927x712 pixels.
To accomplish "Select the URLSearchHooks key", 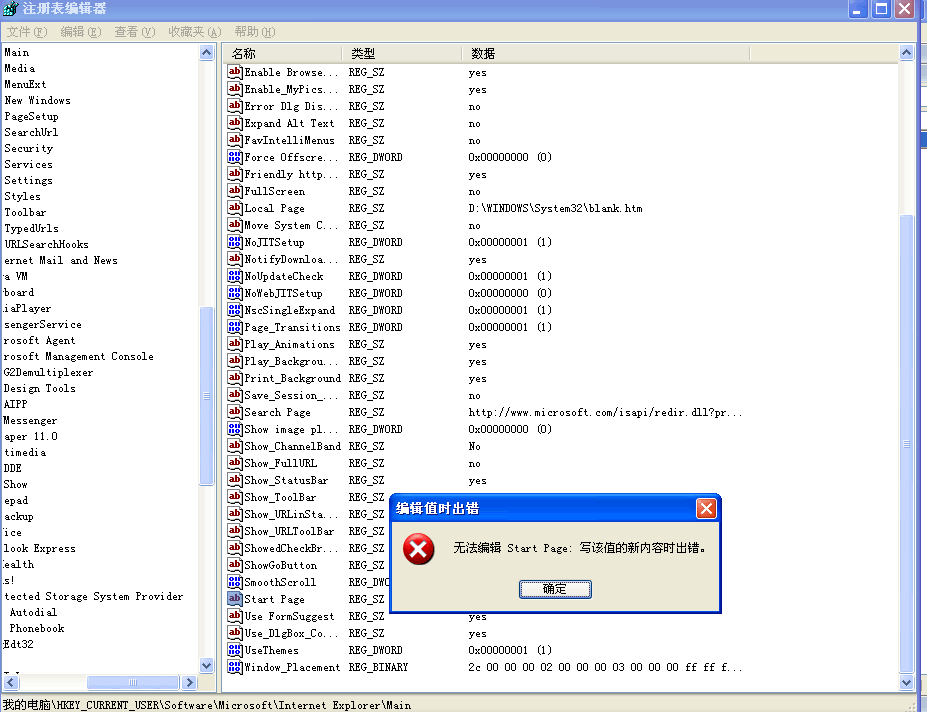I will click(46, 244).
